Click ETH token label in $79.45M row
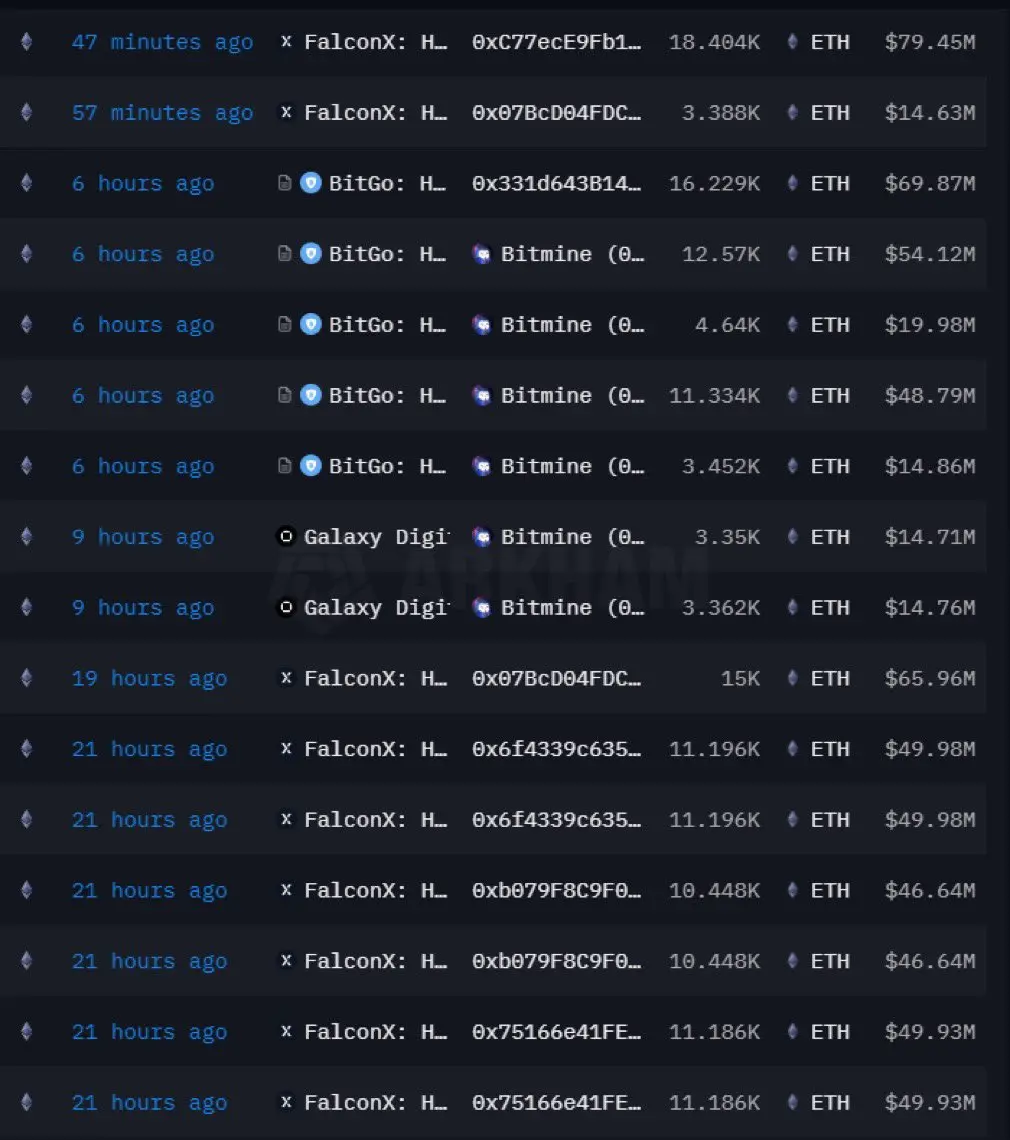Image resolution: width=1010 pixels, height=1140 pixels. pos(830,42)
